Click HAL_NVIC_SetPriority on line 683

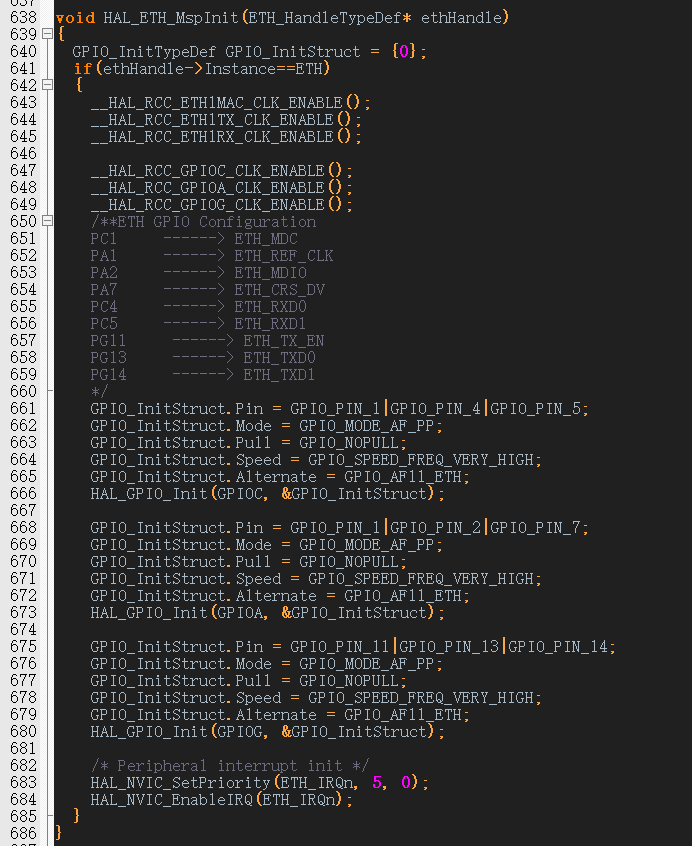coord(180,782)
